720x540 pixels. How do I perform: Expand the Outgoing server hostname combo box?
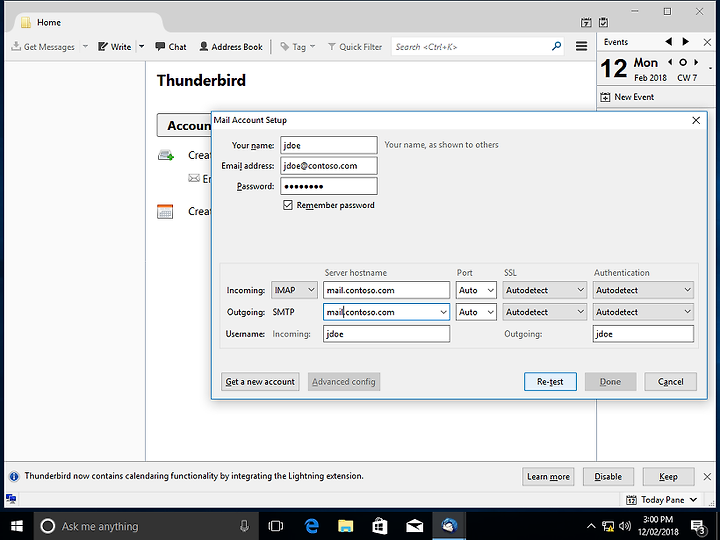tap(443, 312)
